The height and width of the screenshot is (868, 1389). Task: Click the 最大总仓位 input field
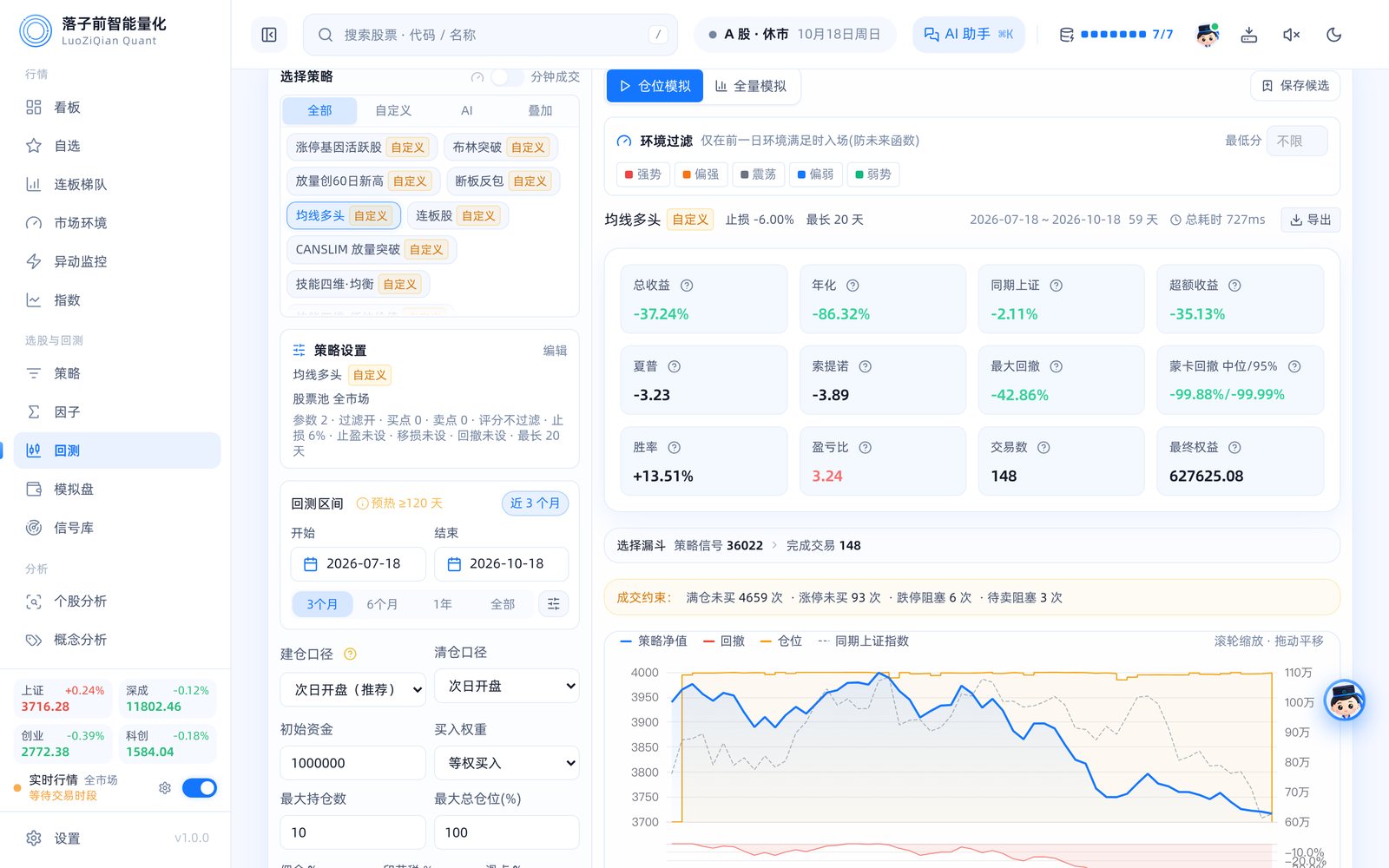(x=506, y=832)
